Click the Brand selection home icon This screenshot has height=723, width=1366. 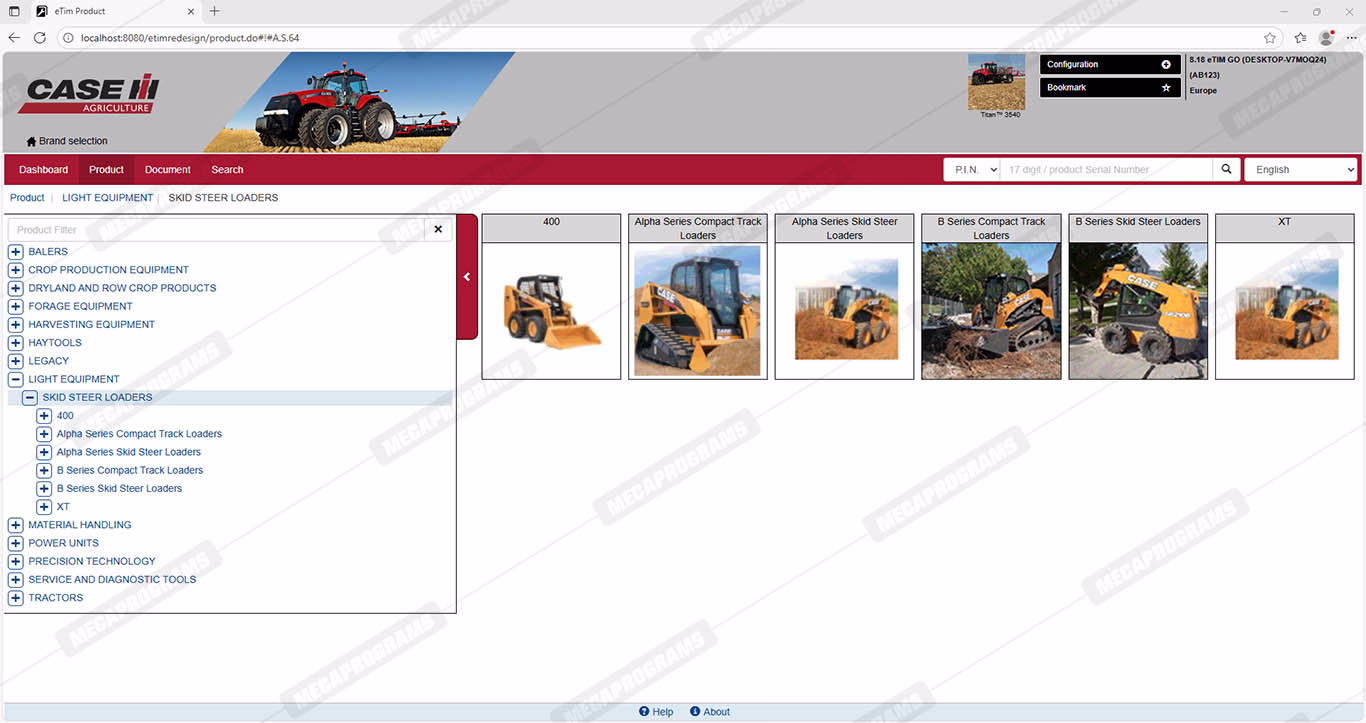click(x=31, y=142)
